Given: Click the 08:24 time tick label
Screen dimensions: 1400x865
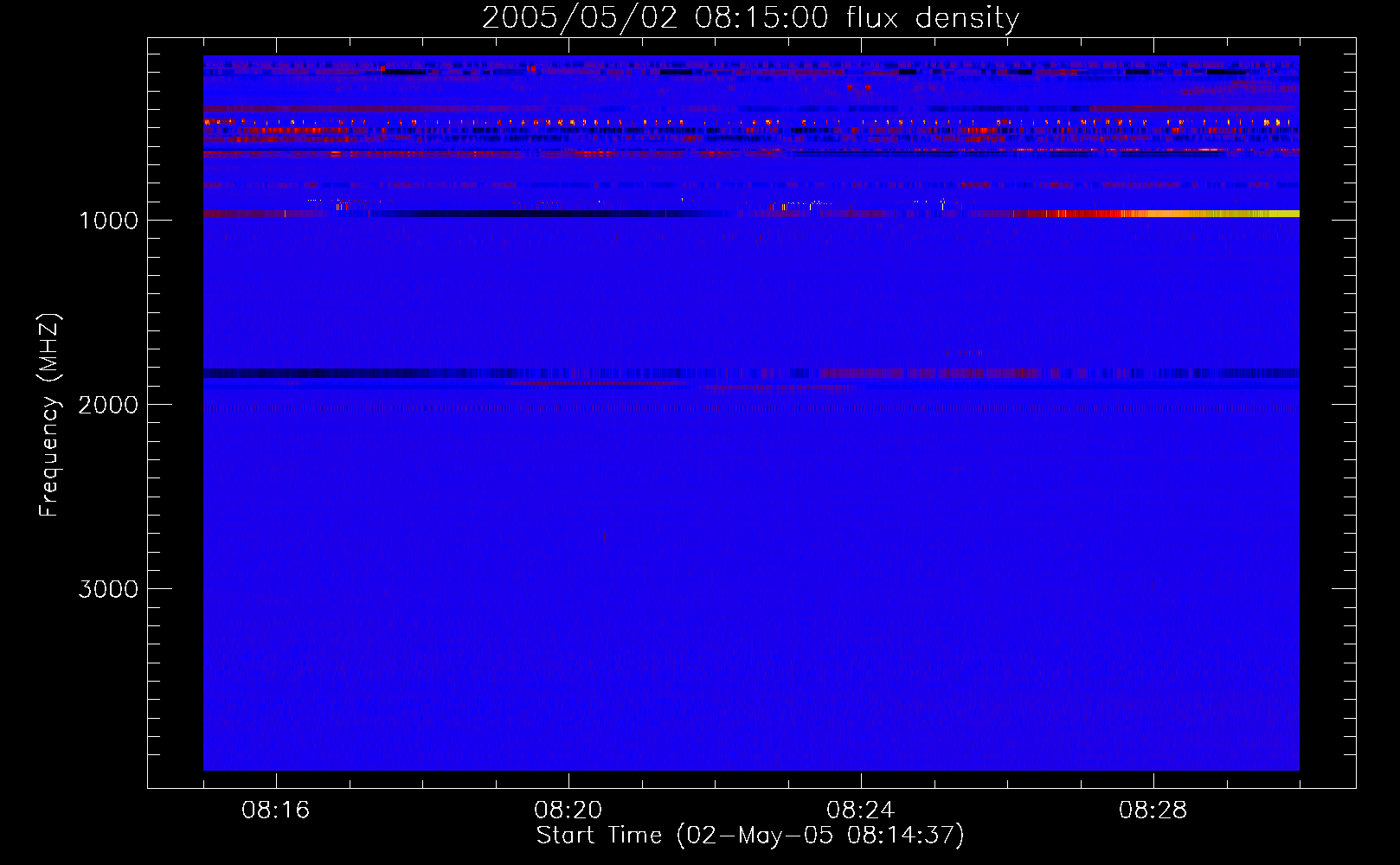Looking at the screenshot, I should click(861, 811).
